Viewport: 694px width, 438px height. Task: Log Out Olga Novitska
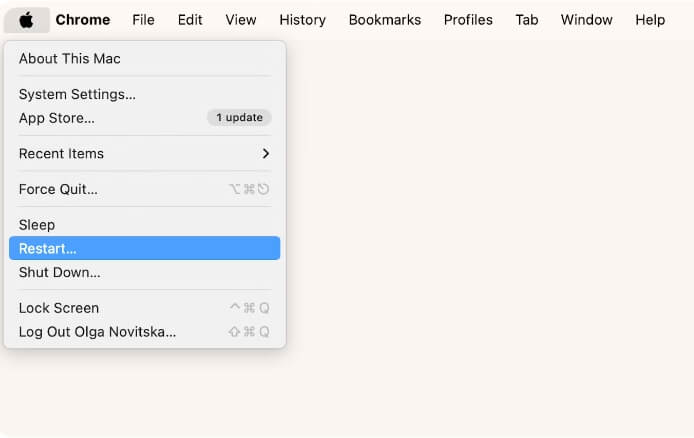tap(144, 332)
